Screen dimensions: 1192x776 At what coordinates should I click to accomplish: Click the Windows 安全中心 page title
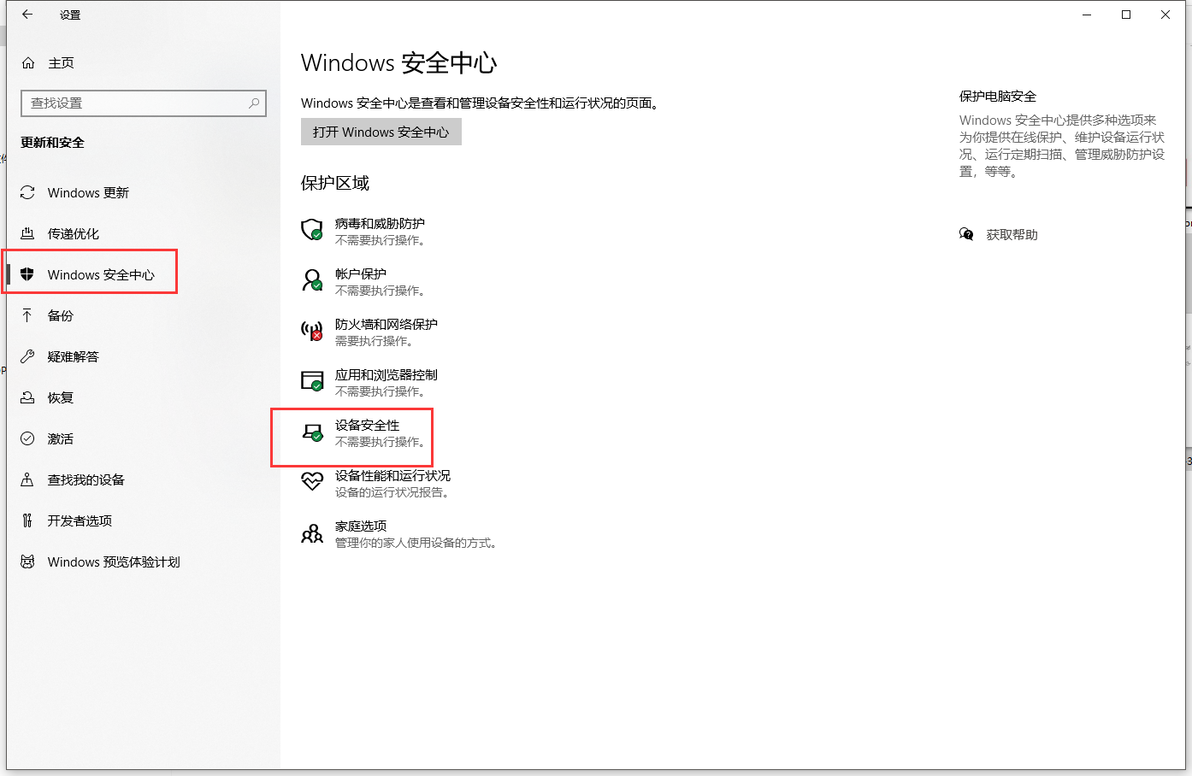tap(399, 63)
